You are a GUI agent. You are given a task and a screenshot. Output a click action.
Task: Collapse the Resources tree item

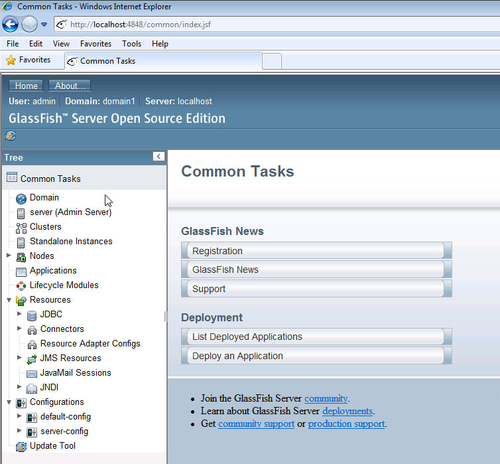coord(9,300)
